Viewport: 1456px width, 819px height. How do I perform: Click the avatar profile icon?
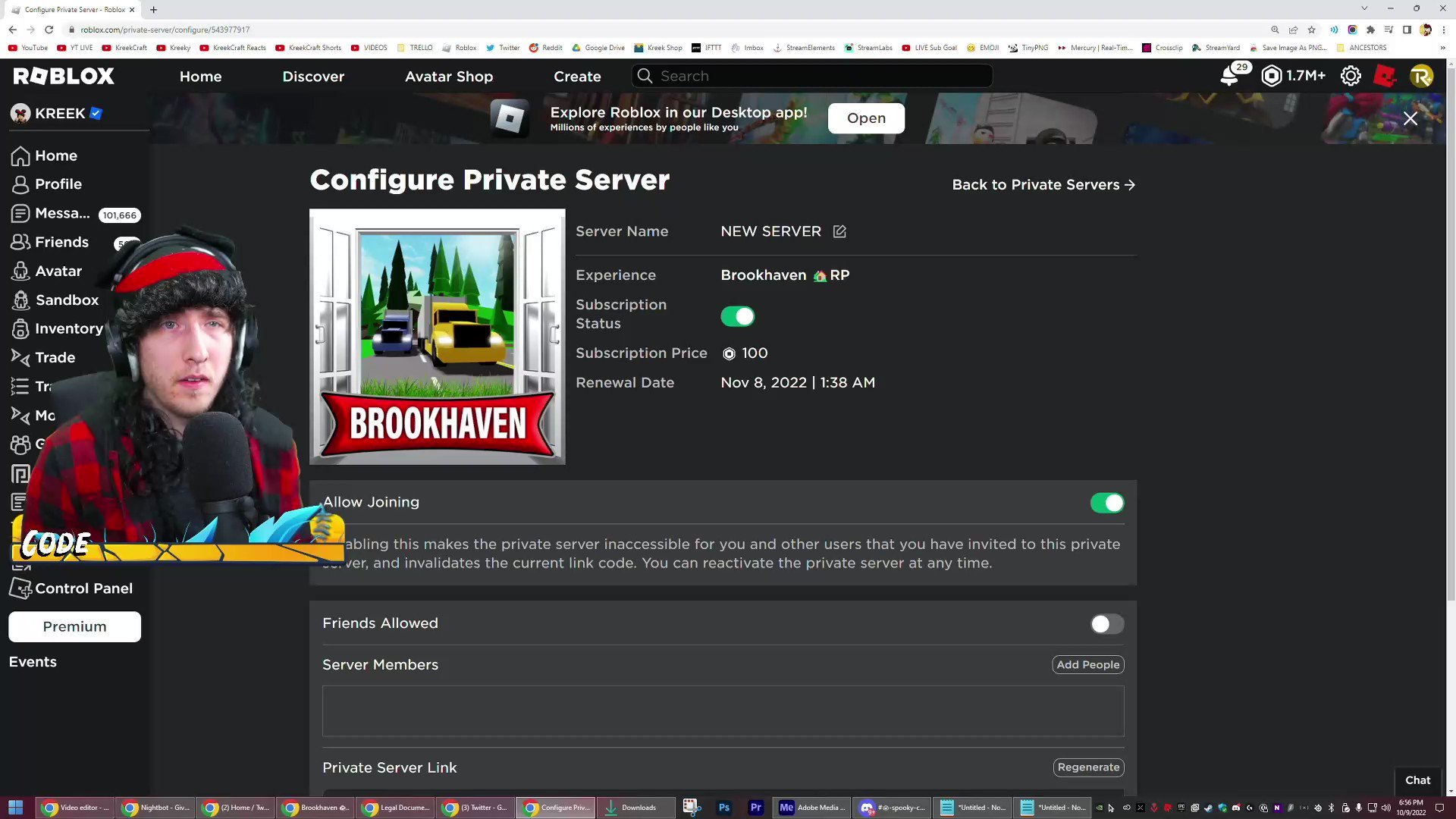pos(1422,76)
